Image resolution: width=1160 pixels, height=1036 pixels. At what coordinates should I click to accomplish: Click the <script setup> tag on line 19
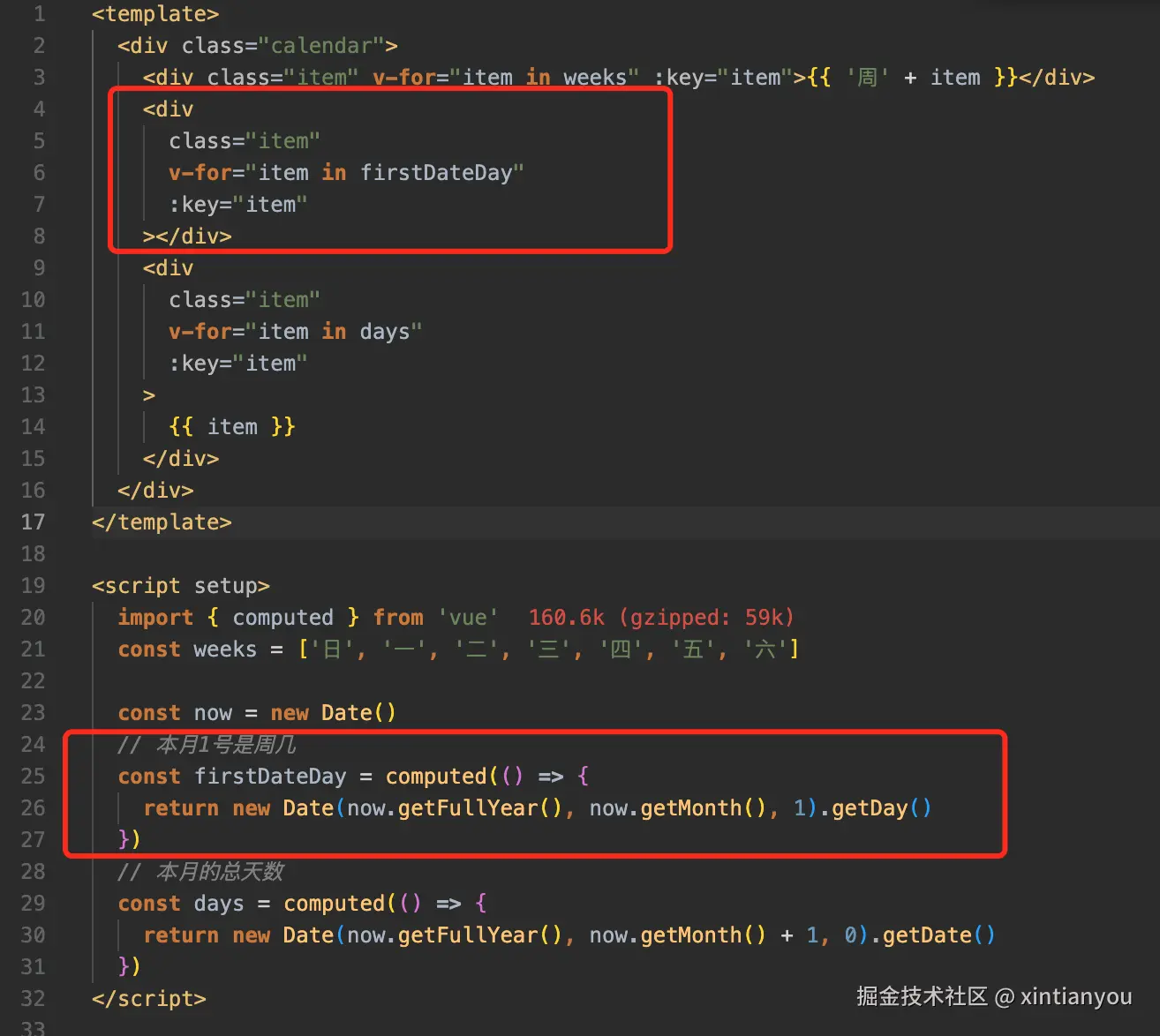(x=181, y=586)
